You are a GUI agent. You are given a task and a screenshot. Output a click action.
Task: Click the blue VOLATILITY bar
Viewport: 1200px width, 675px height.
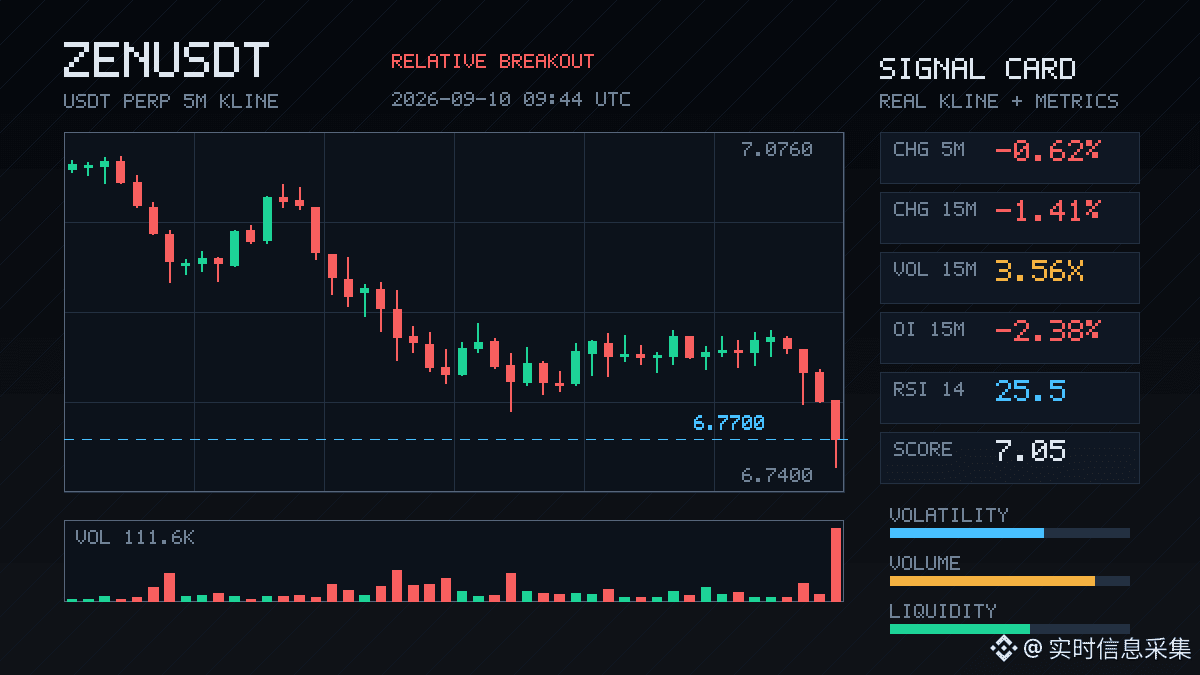(967, 533)
